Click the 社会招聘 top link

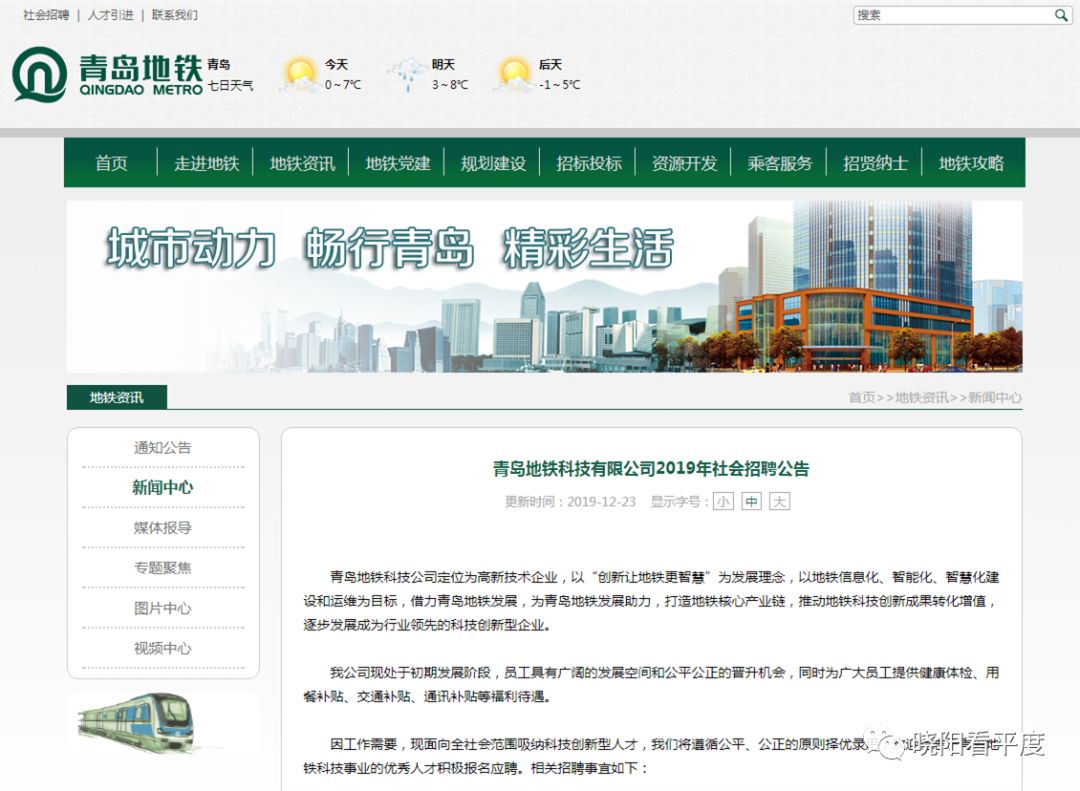pyautogui.click(x=46, y=15)
